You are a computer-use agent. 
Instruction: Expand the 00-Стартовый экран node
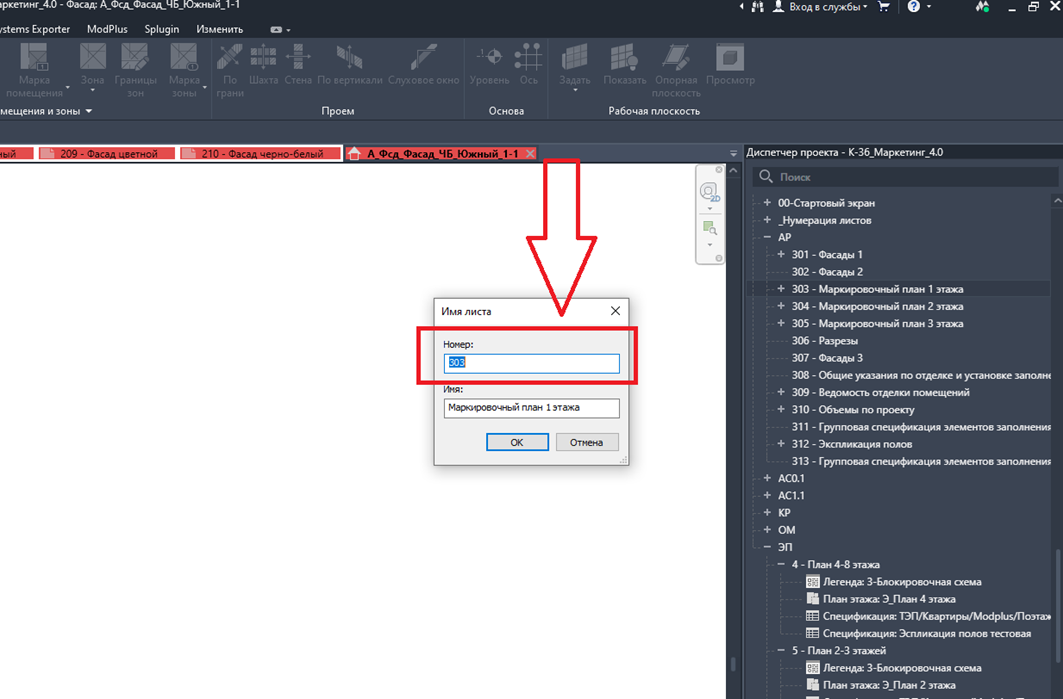tap(767, 203)
